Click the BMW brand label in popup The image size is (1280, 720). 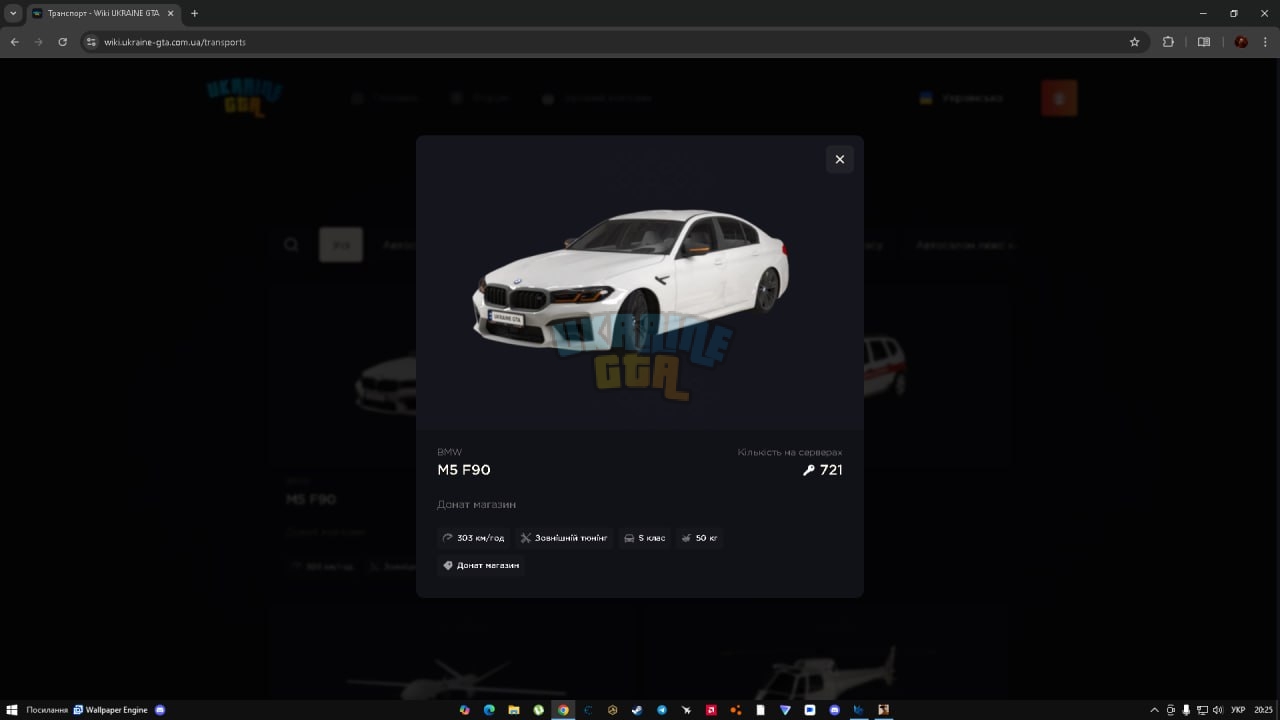click(450, 452)
